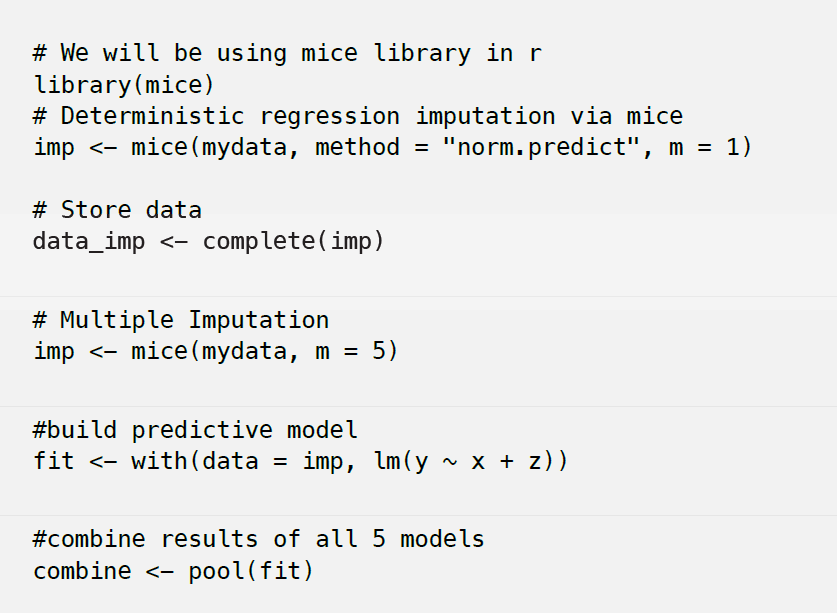Image resolution: width=837 pixels, height=613 pixels.
Task: Click the 'combine' variable name
Action: [x=82, y=571]
